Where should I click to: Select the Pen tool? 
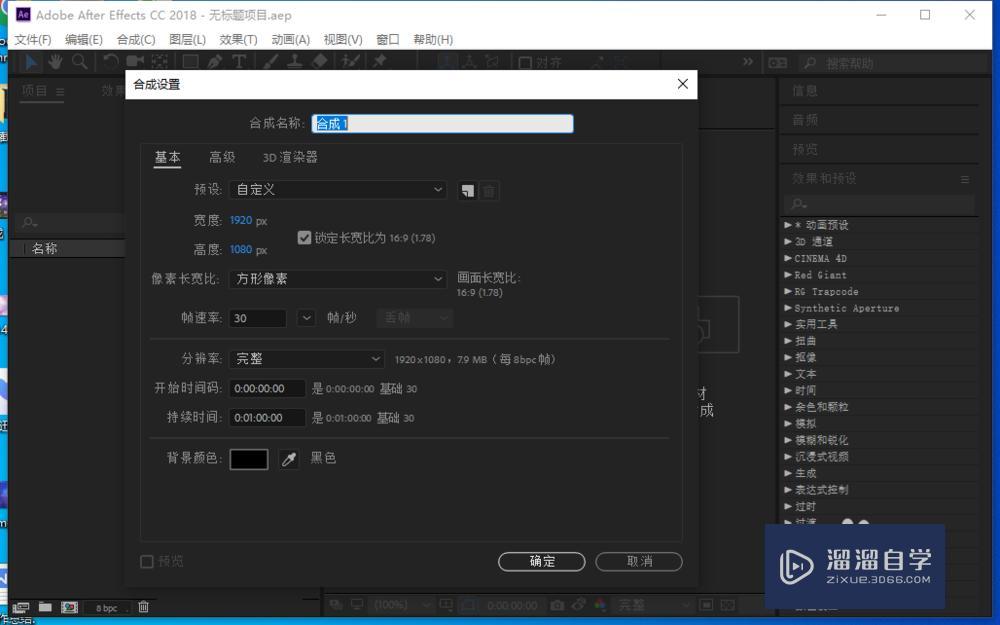215,62
